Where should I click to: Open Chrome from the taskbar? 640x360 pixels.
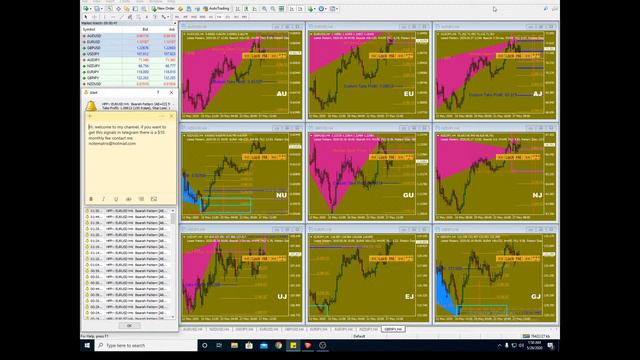click(x=278, y=345)
